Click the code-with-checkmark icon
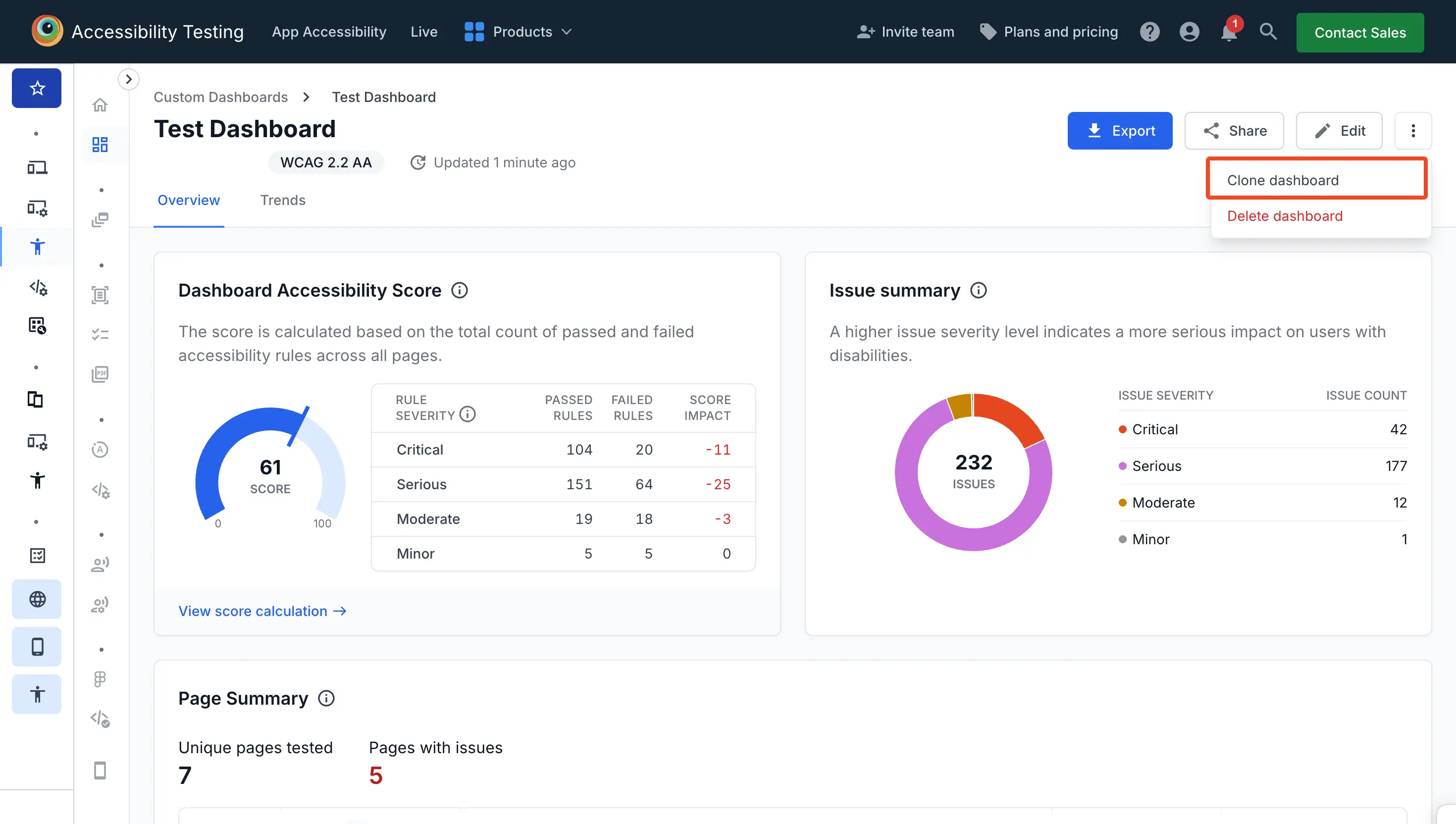This screenshot has height=824, width=1456. (x=100, y=719)
